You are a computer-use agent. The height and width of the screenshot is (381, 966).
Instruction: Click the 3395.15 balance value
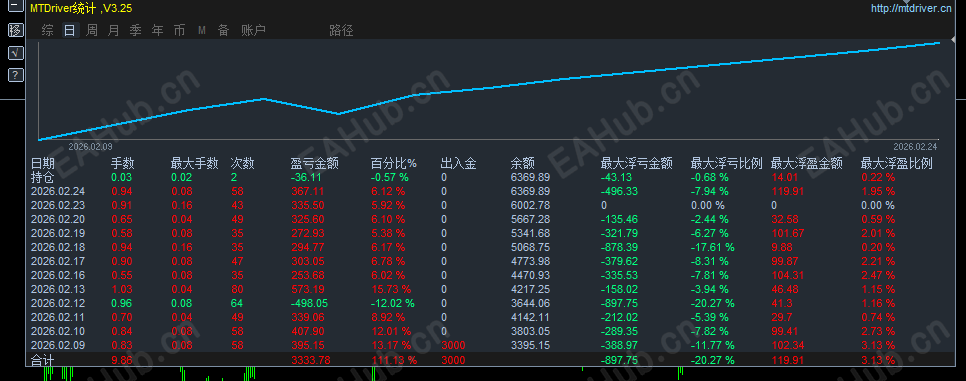[x=530, y=345]
